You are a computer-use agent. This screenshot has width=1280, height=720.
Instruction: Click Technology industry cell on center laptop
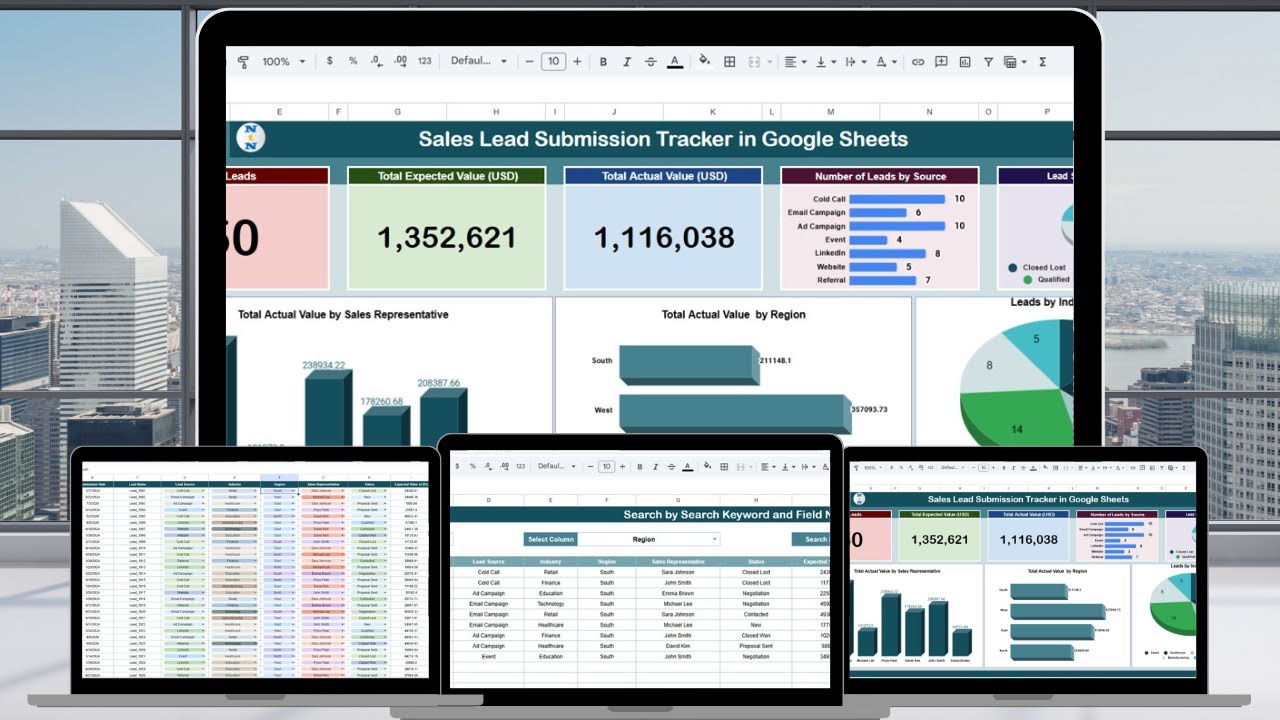(551, 604)
